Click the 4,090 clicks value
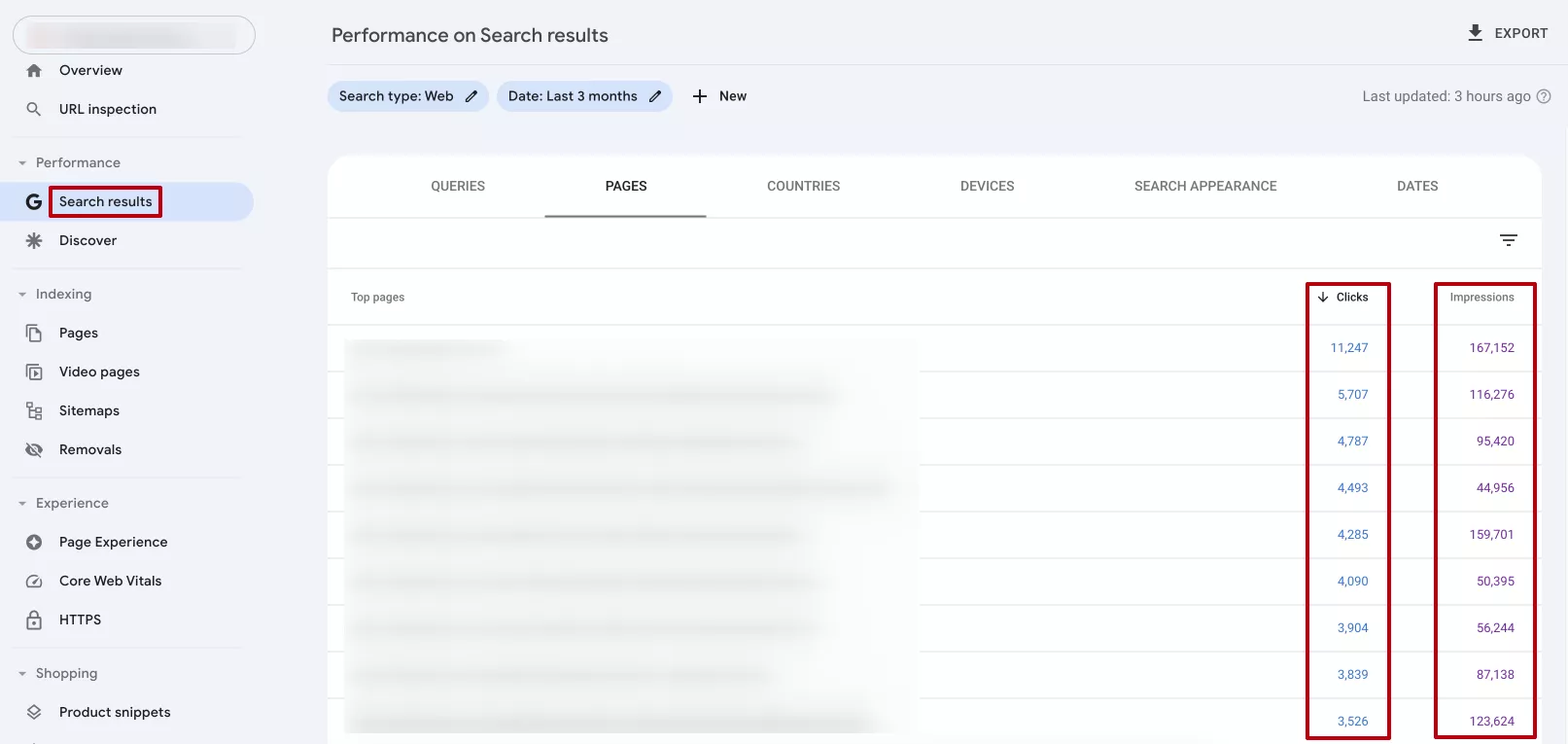 pos(1352,582)
